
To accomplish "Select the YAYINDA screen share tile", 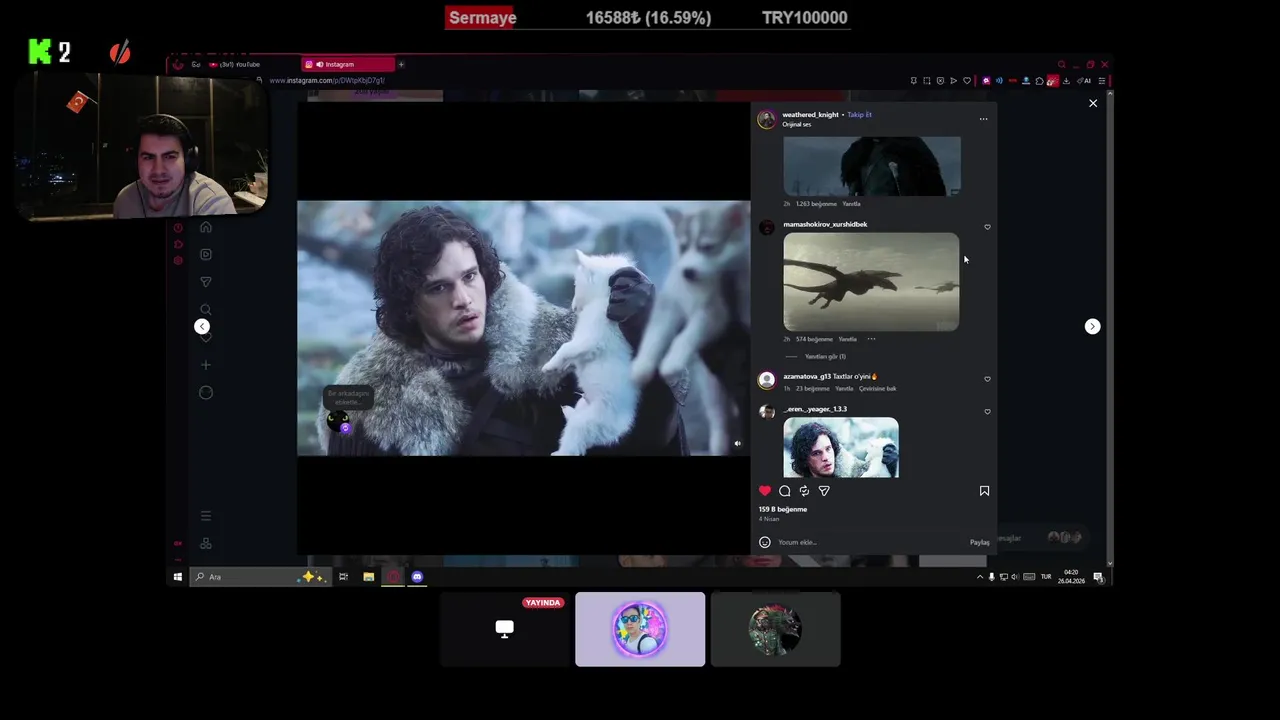I will click(x=505, y=629).
